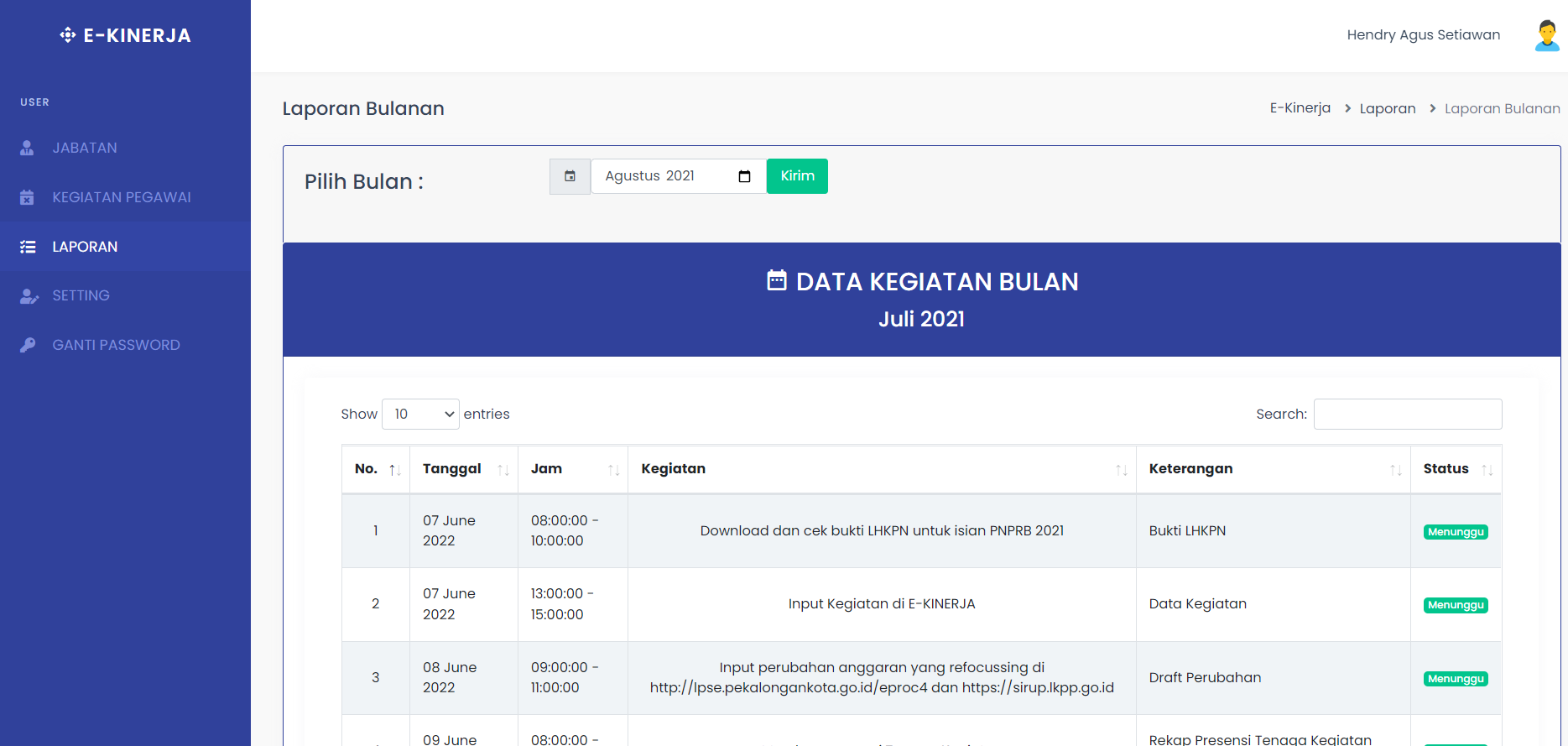Screen dimensions: 1568x746
Task: Click the Kirim button
Action: pyautogui.click(x=797, y=176)
